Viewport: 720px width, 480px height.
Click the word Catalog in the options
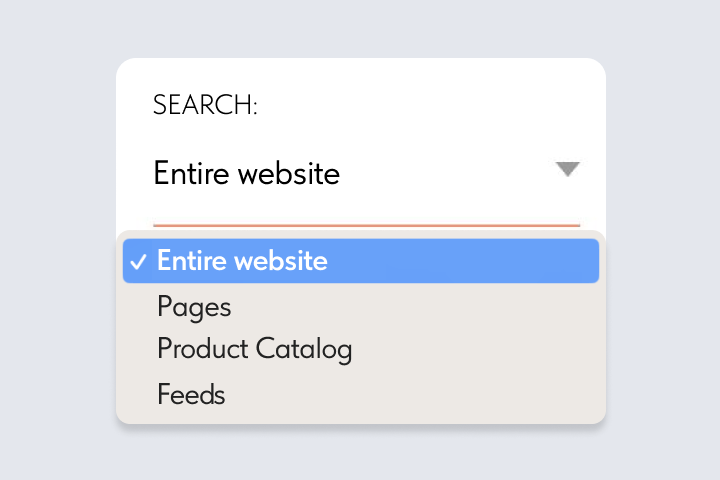[304, 349]
